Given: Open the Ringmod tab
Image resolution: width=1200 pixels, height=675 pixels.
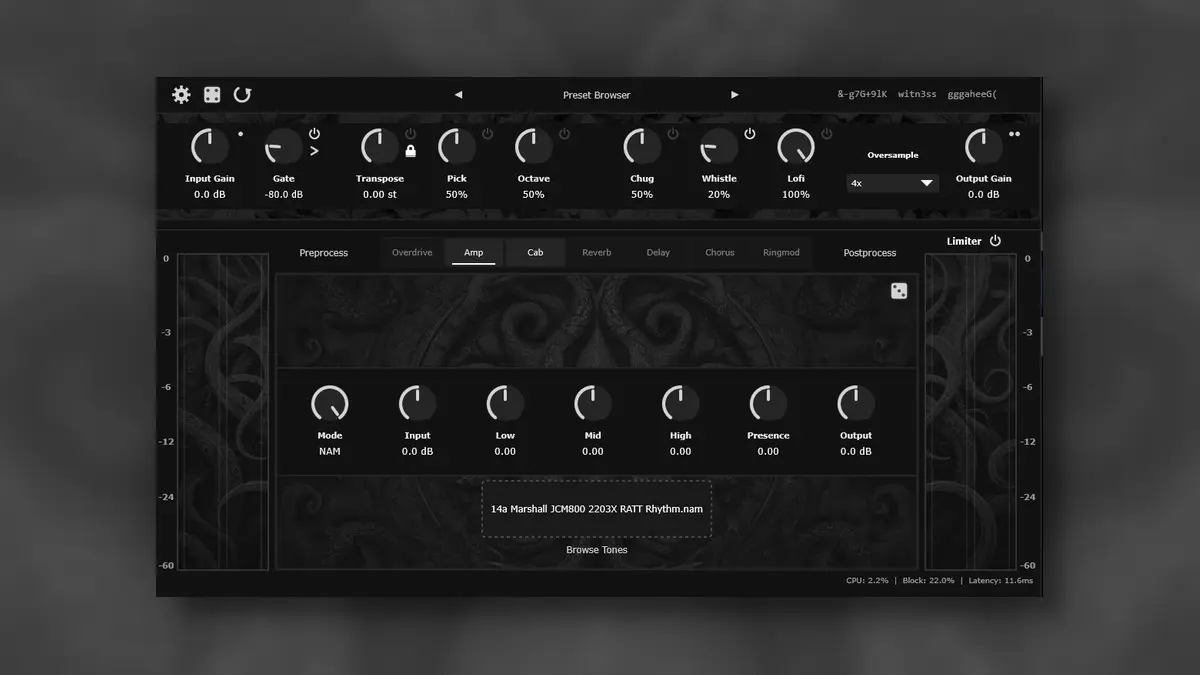Looking at the screenshot, I should [781, 252].
